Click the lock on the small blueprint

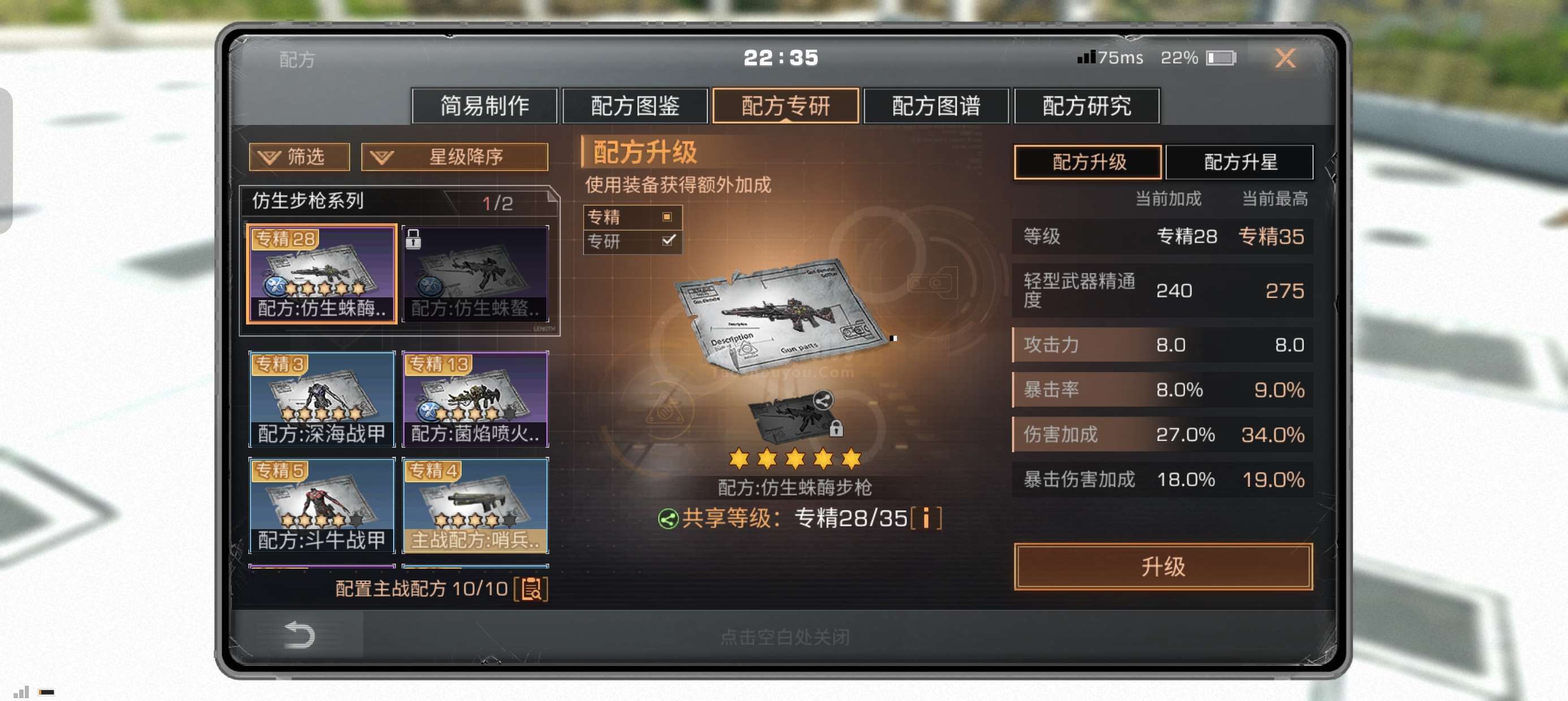point(835,429)
